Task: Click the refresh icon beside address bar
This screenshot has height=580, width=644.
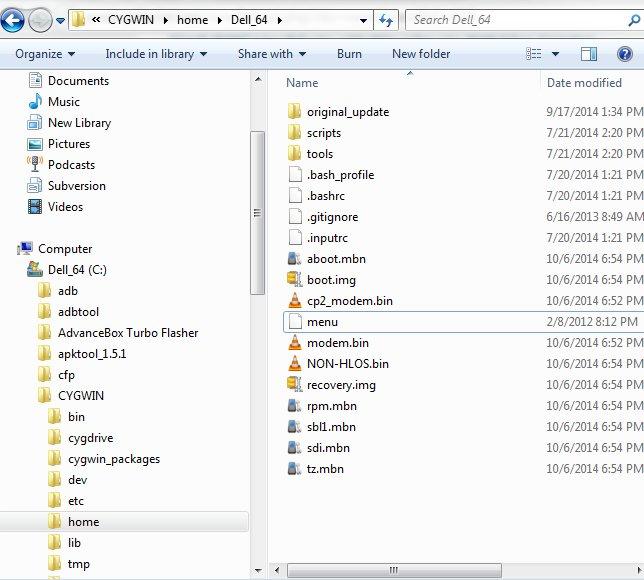Action: tap(386, 20)
